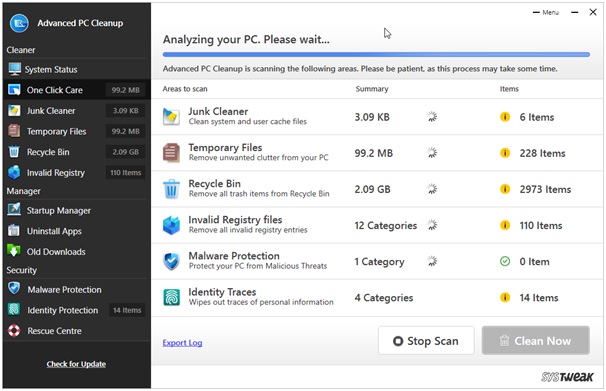Viewport: 606px width, 391px height.
Task: Click the Clean Now button
Action: coord(536,340)
